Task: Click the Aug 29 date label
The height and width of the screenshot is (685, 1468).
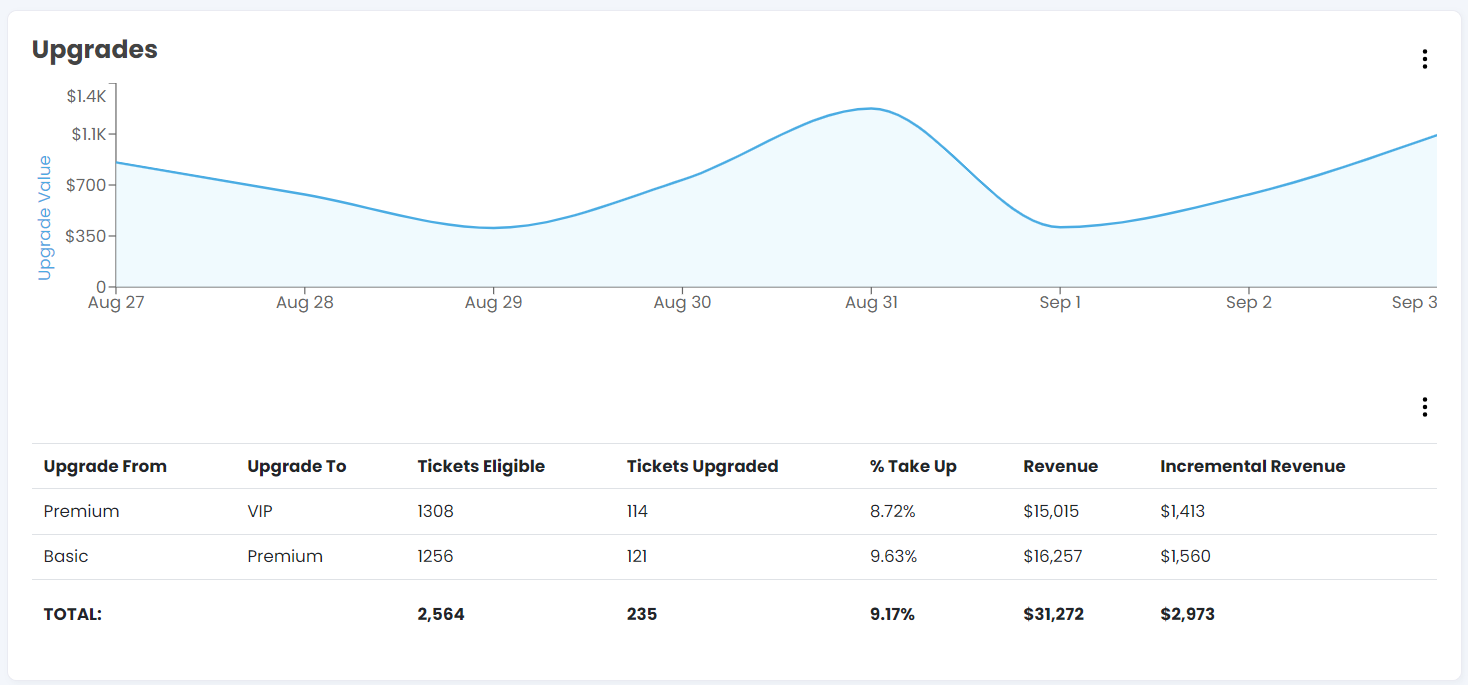Action: pos(493,303)
